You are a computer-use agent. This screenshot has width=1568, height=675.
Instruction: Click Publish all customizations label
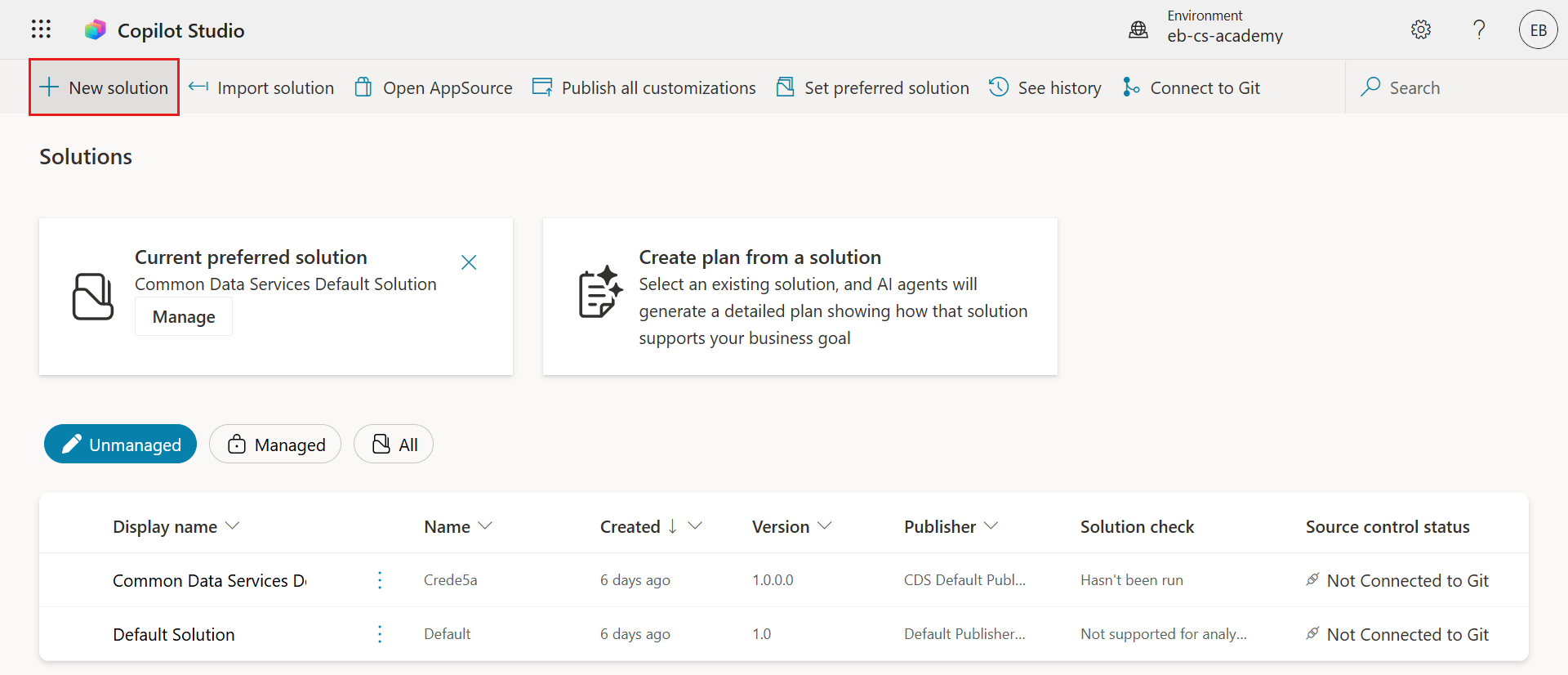pos(659,87)
